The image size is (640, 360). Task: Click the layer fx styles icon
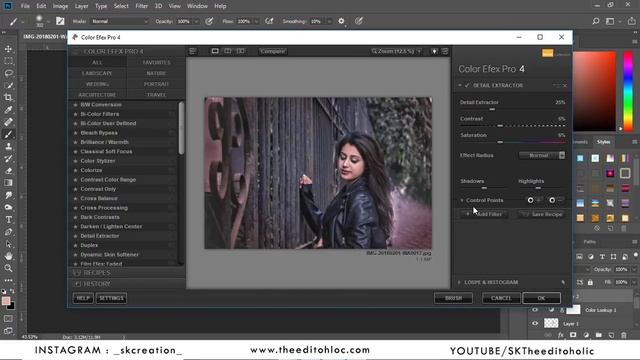(x=561, y=335)
